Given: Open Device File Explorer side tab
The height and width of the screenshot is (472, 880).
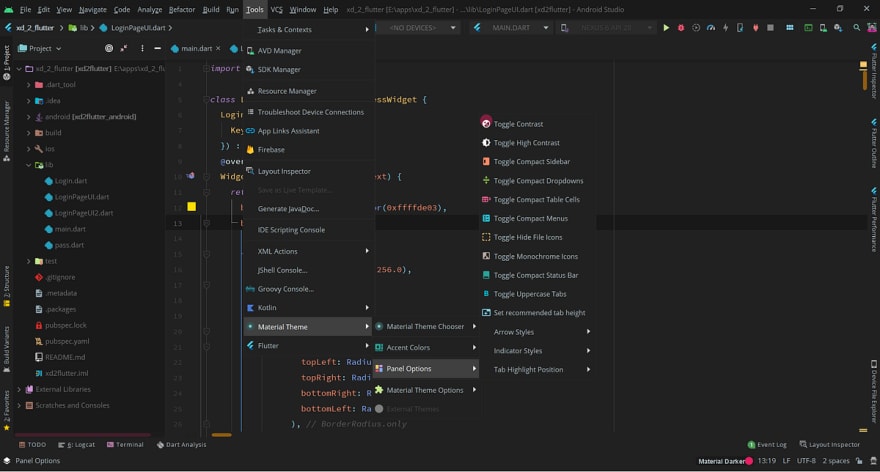Looking at the screenshot, I should [x=874, y=391].
